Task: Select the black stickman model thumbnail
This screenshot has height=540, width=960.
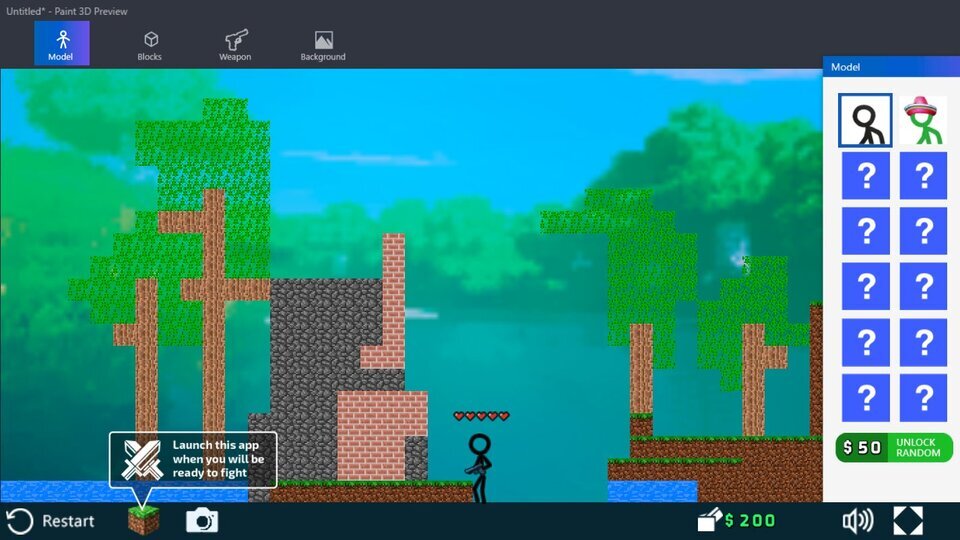Action: click(865, 121)
